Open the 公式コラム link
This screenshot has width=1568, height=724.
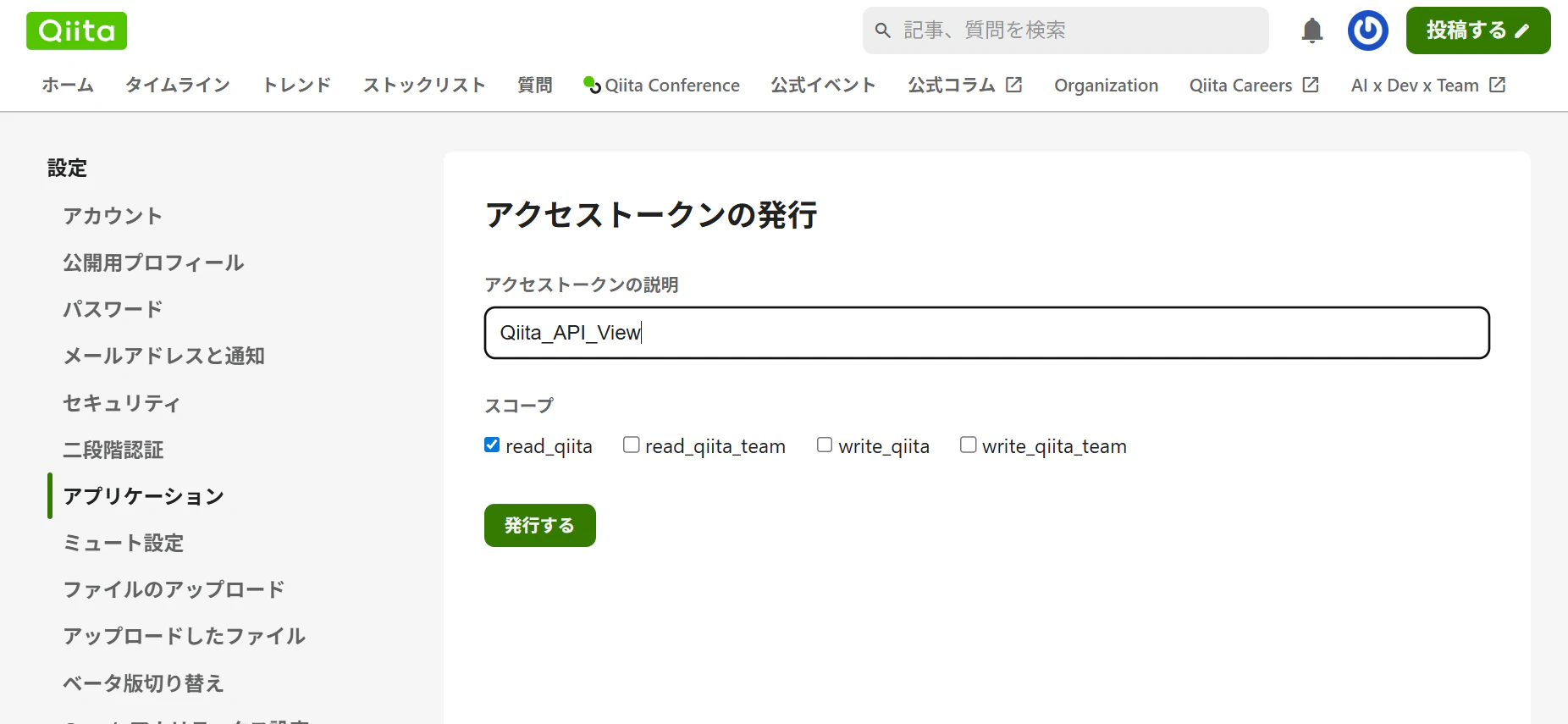coord(965,85)
